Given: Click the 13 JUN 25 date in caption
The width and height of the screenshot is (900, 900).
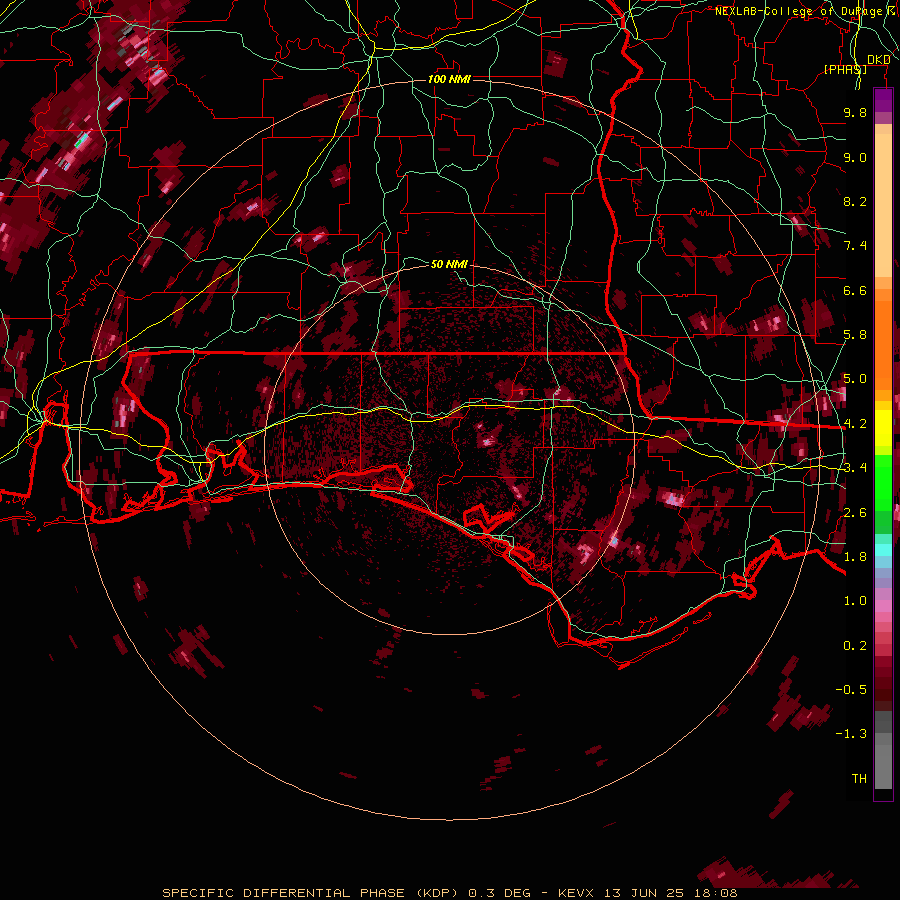Looking at the screenshot, I should (x=646, y=893).
